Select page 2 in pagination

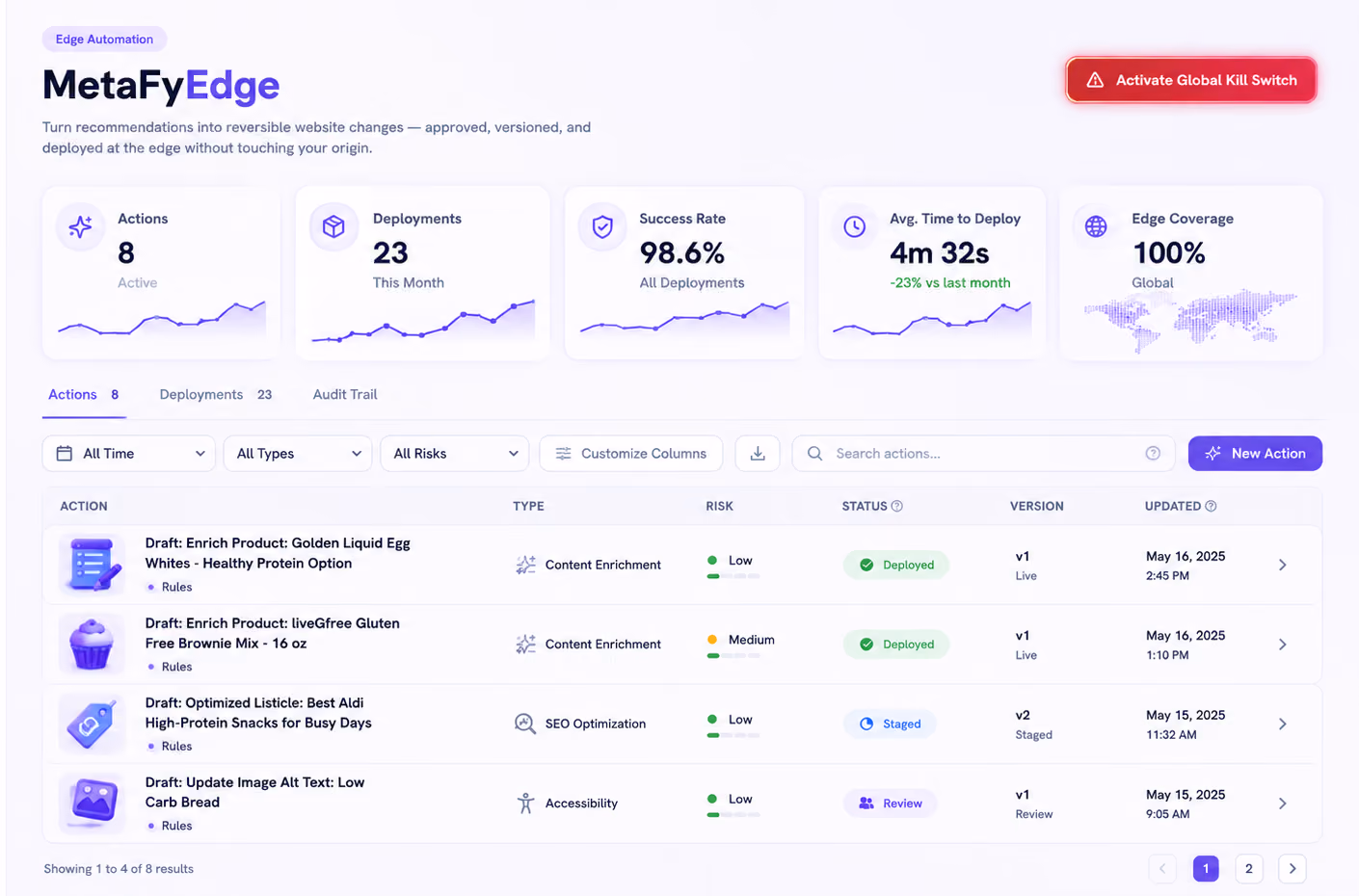coord(1249,868)
